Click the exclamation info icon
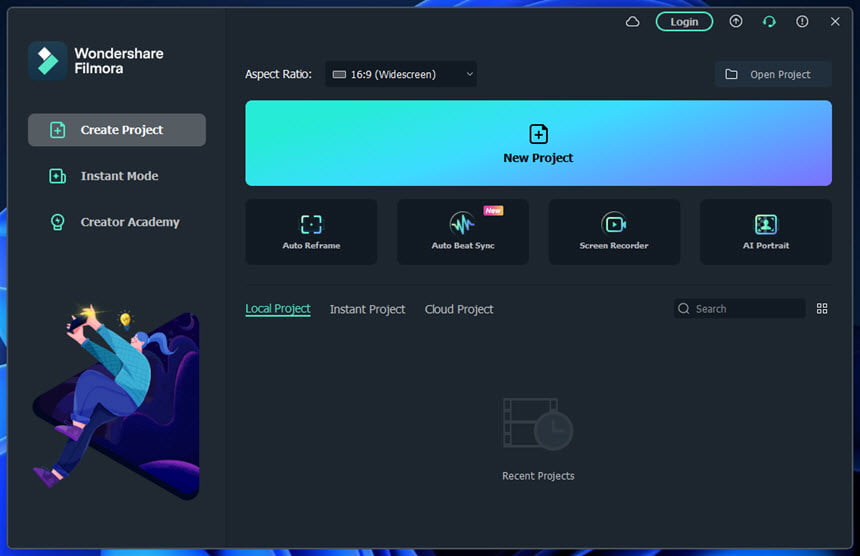Viewport: 860px width, 556px height. (x=802, y=21)
